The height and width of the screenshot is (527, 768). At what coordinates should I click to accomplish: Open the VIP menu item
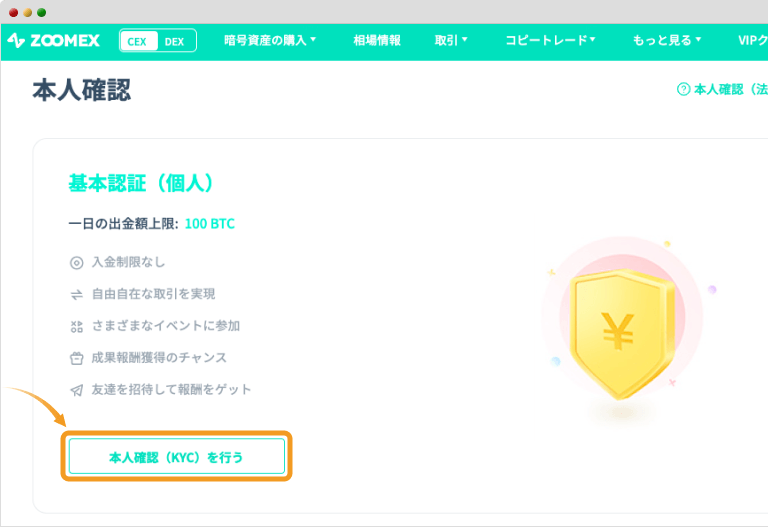pos(751,41)
